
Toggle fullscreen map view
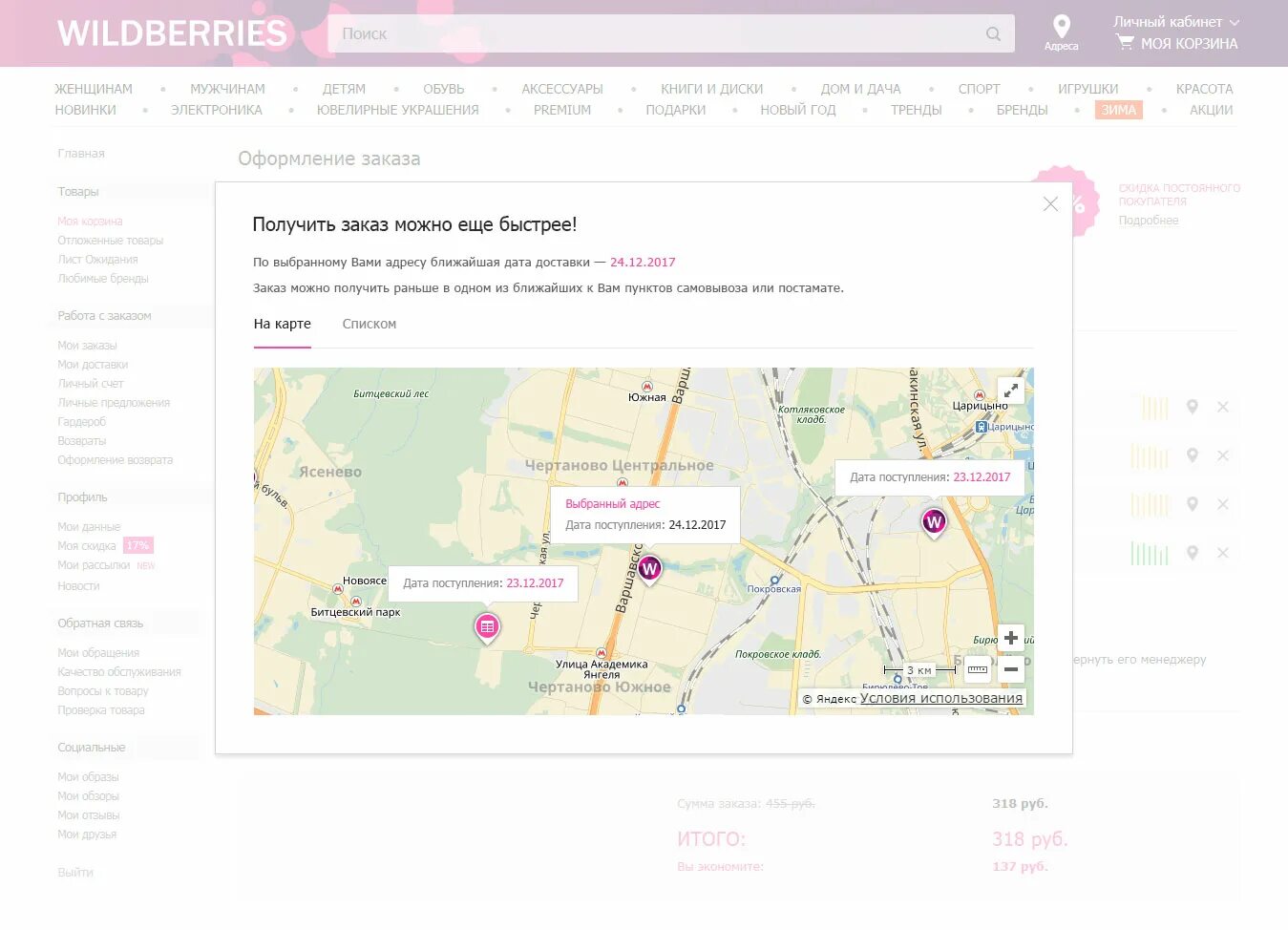click(1010, 390)
